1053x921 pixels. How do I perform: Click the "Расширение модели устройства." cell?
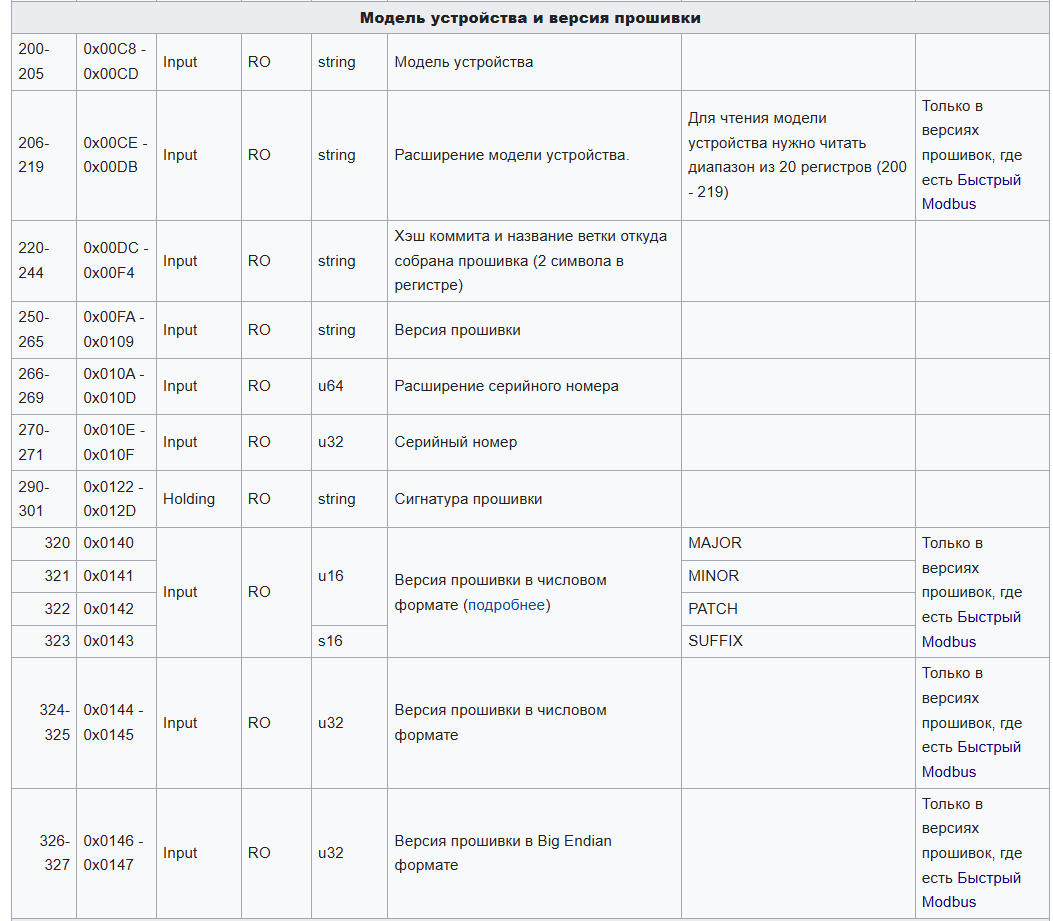pyautogui.click(x=512, y=155)
